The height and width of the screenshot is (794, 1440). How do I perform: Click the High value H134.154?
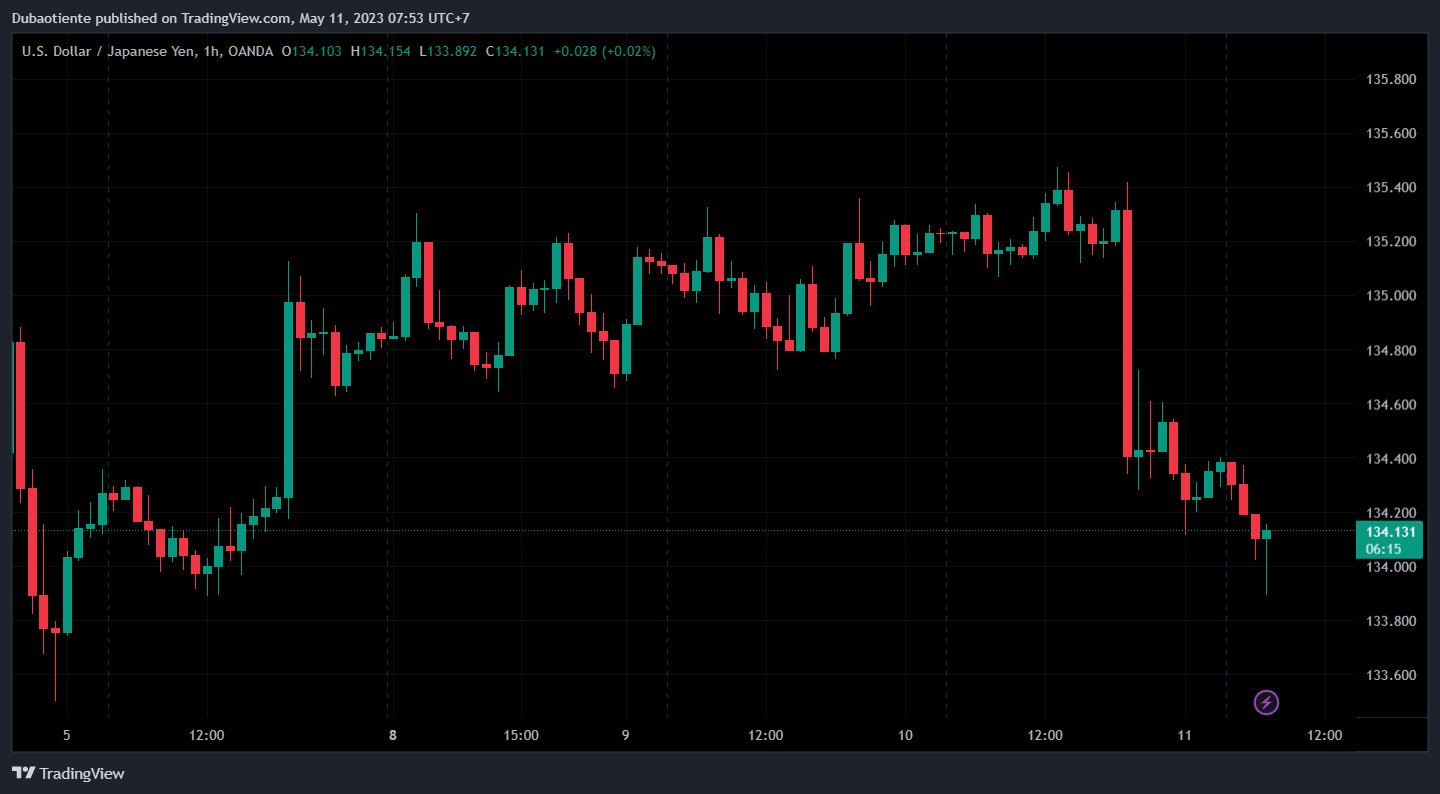[381, 51]
